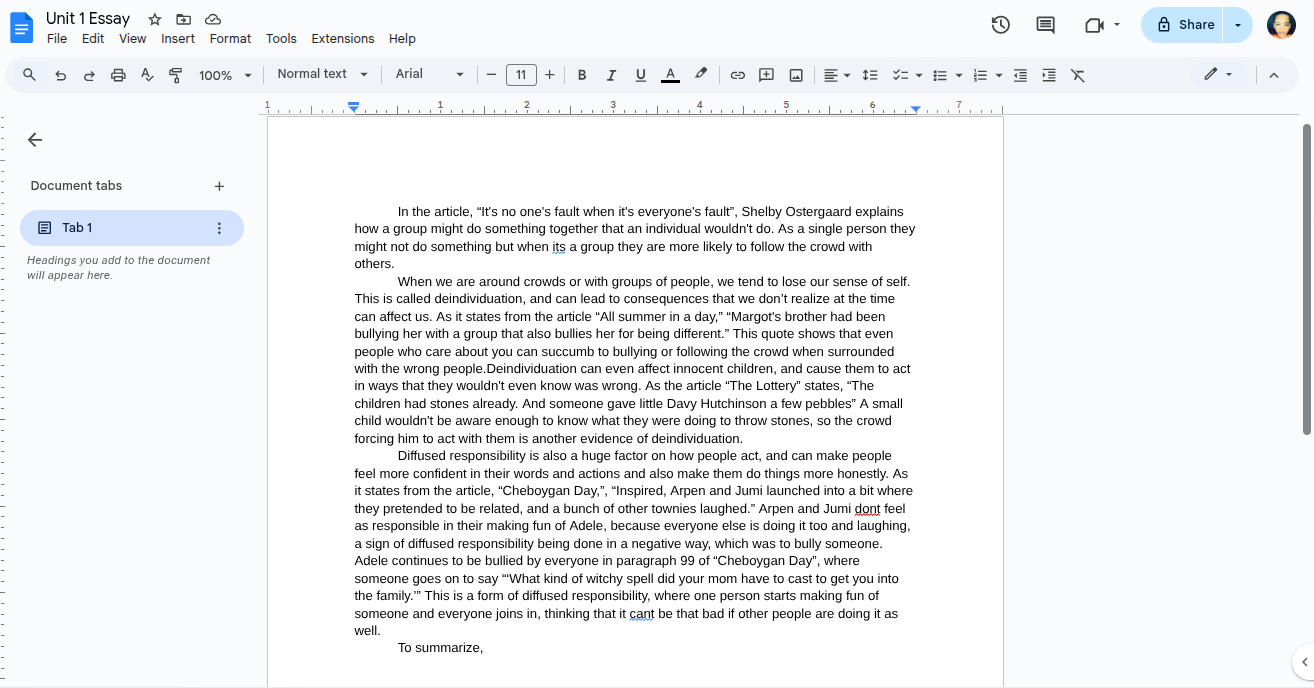Image resolution: width=1314 pixels, height=688 pixels.
Task: Open the comments panel icon
Action: 1045,25
